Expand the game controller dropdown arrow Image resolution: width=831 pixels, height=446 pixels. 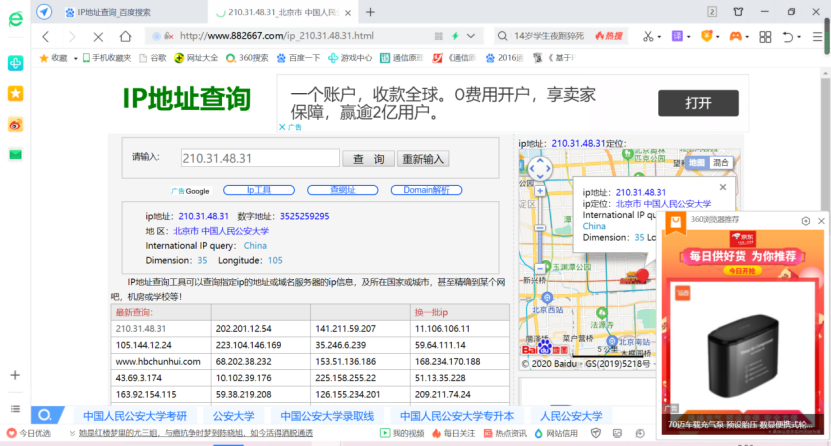coord(747,37)
